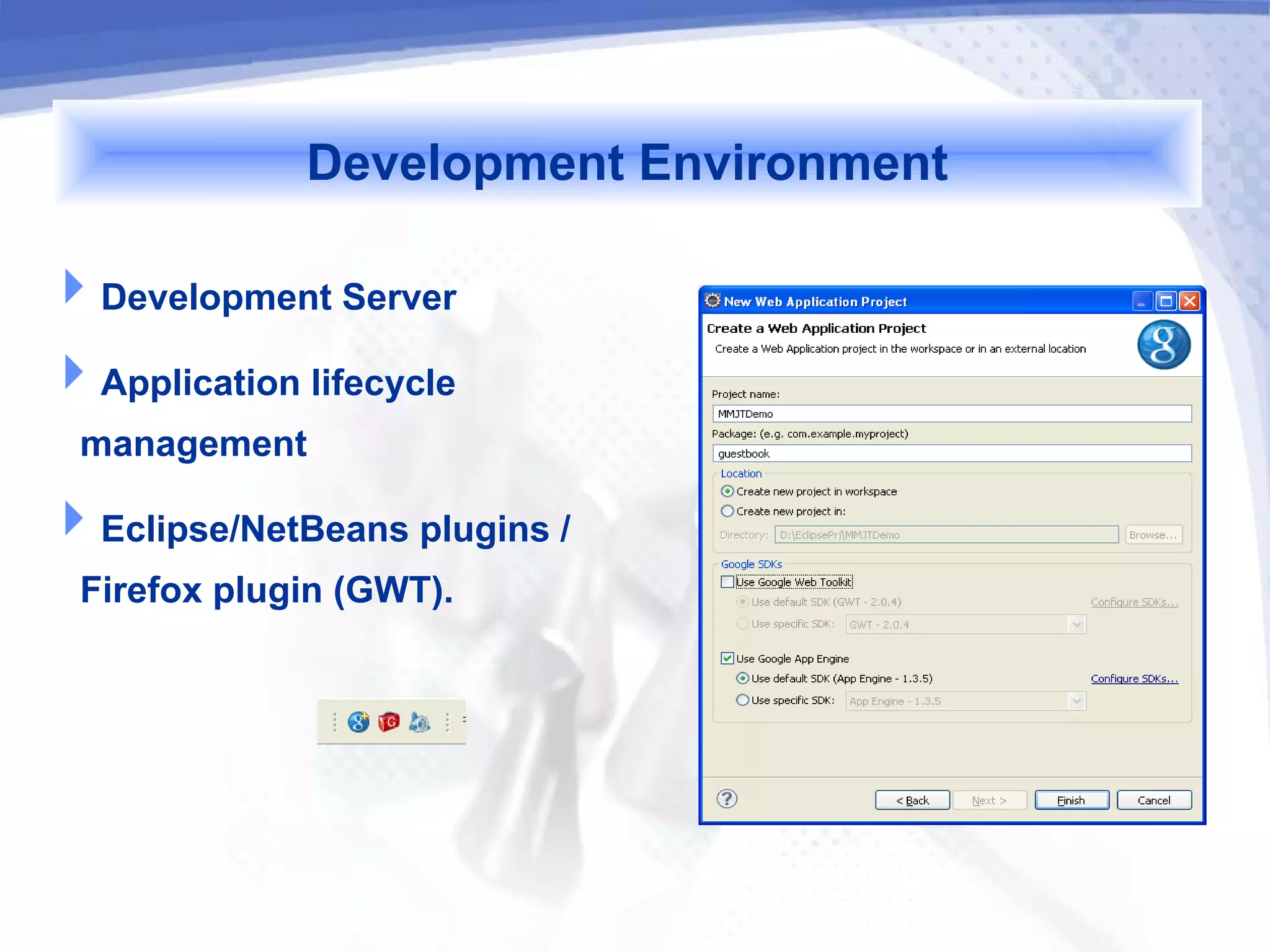Click the Eclipse/NetBeans plugins bullet text
The width and height of the screenshot is (1270, 952).
click(326, 559)
